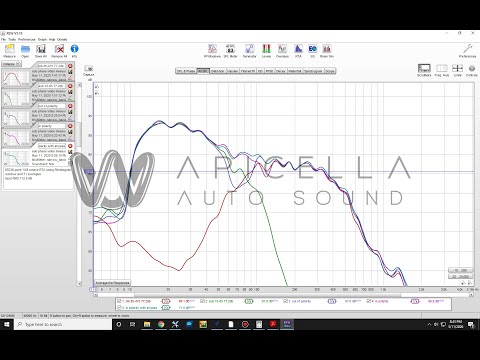Click the Freq. Axis toggle icon
Viewport: 480px width, 360px height.
442,70
